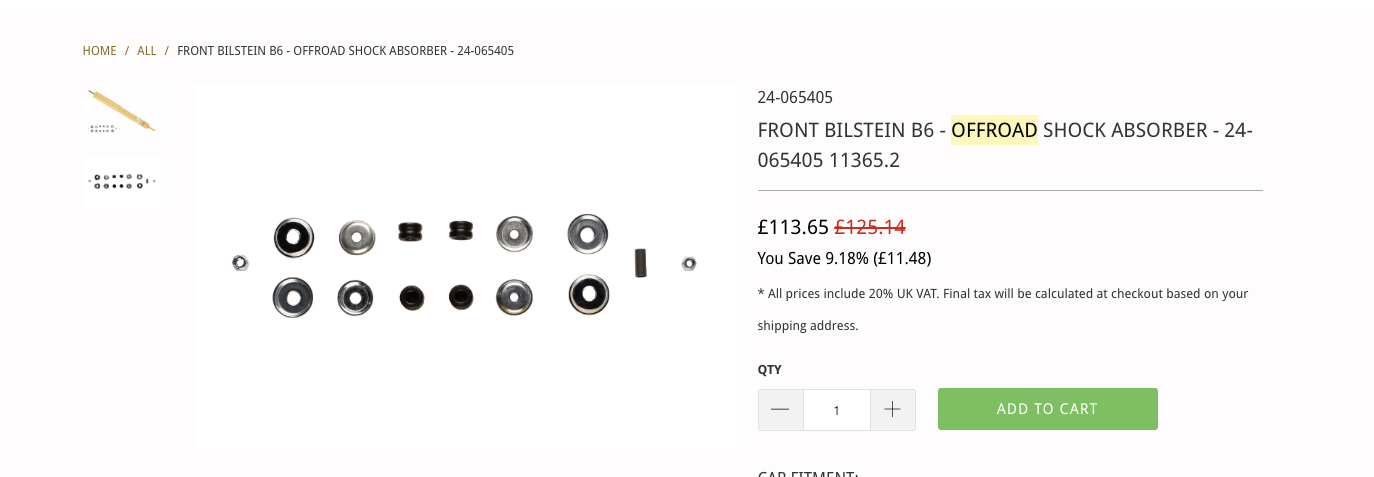
Task: Click the SKU 24-065405 above the title
Action: tap(795, 97)
